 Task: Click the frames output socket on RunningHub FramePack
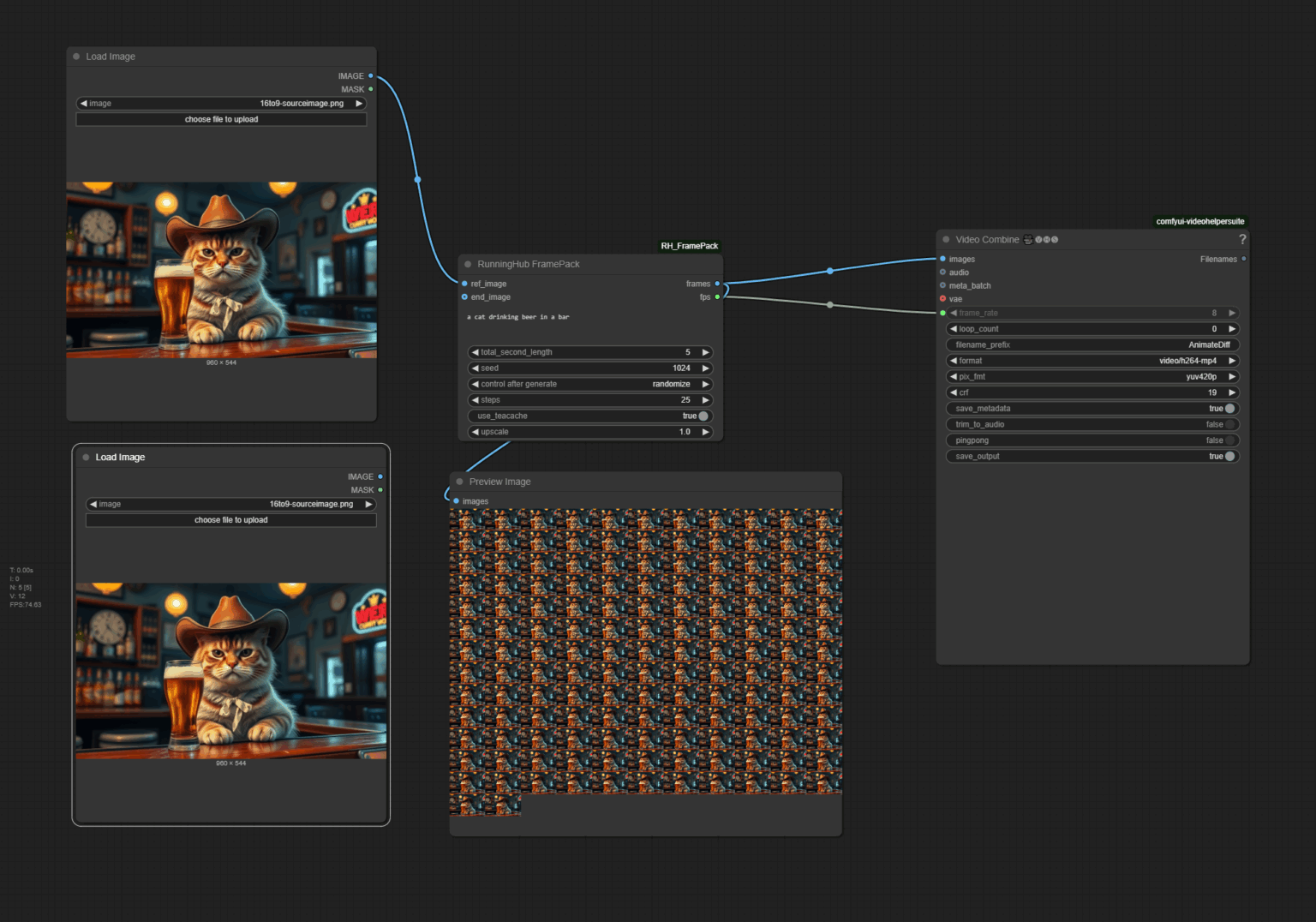coord(717,284)
